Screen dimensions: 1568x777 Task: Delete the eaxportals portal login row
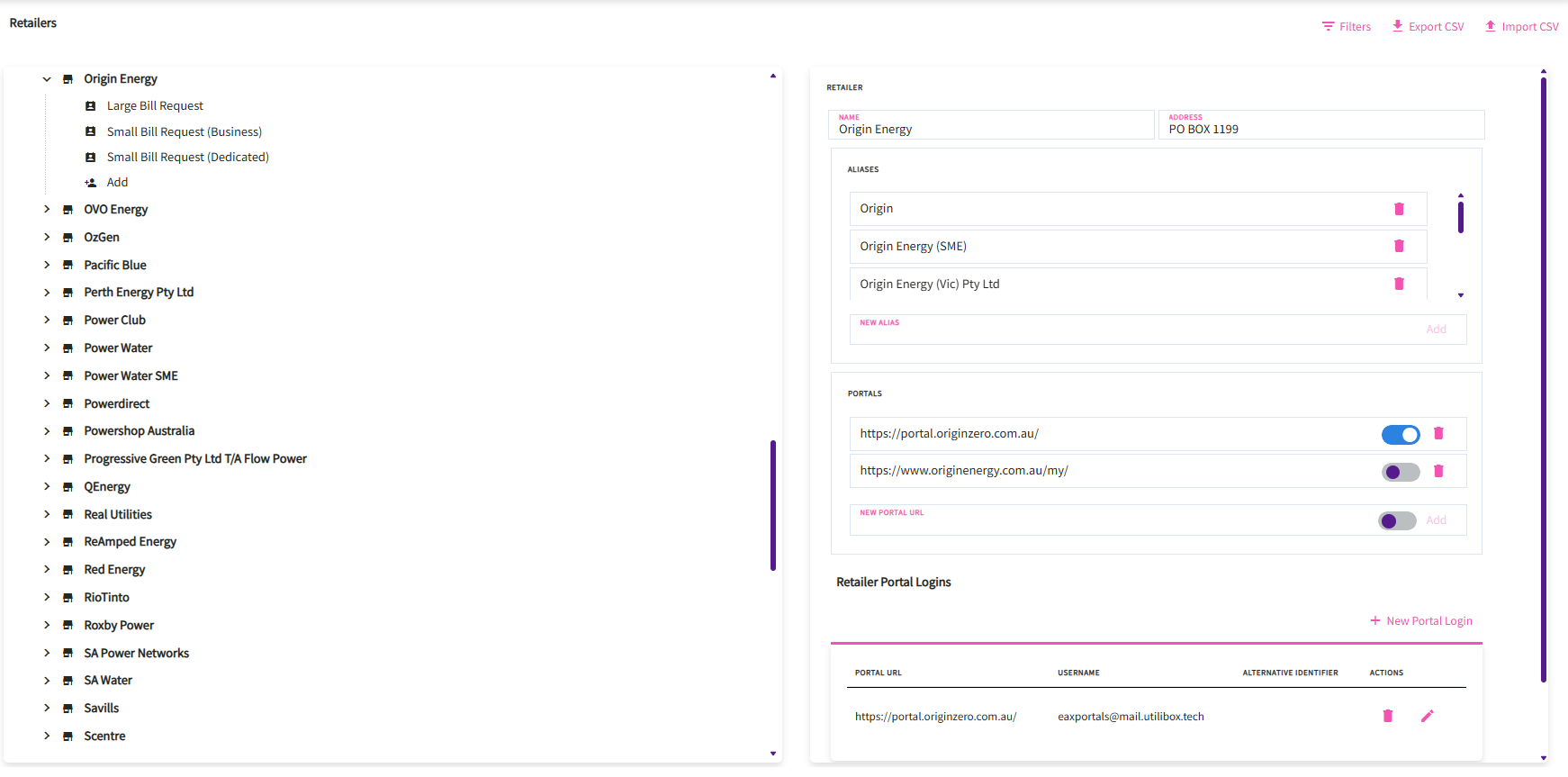1387,716
